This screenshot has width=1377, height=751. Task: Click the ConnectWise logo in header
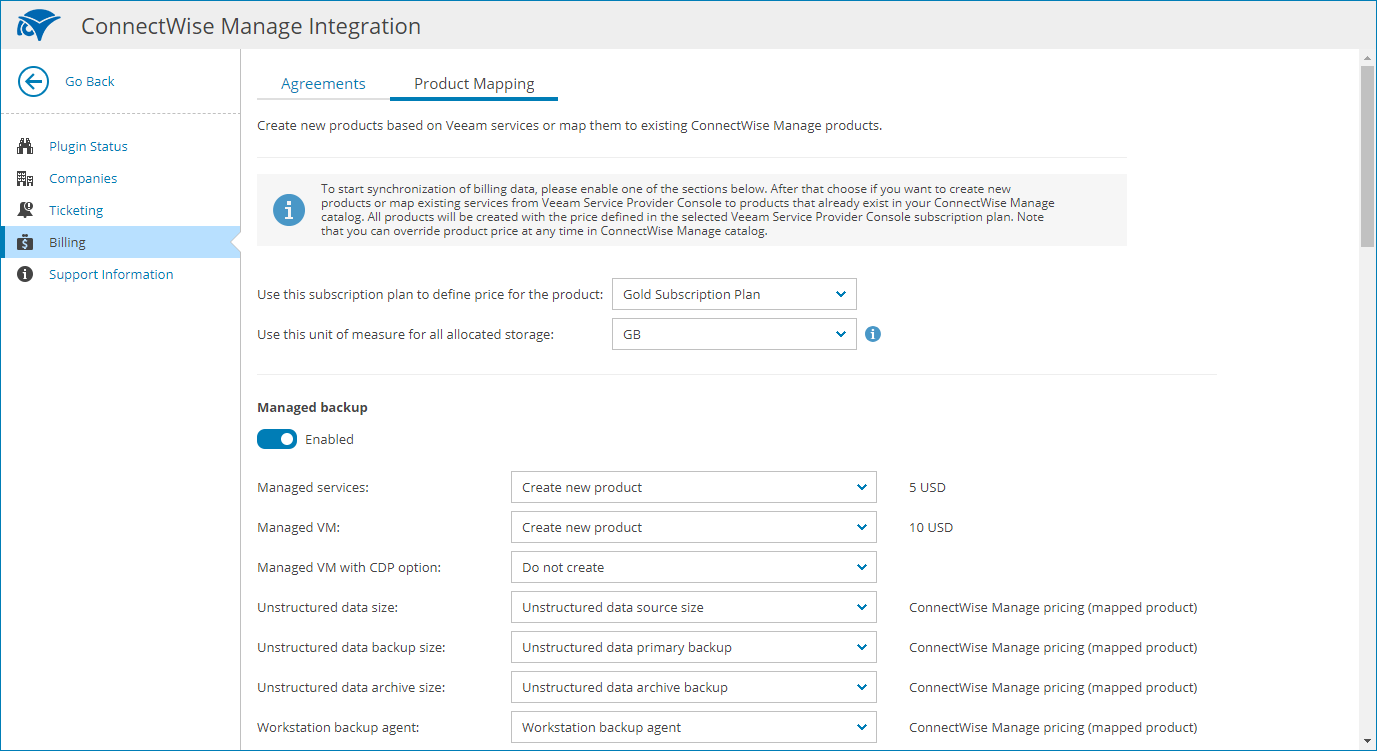pyautogui.click(x=39, y=26)
